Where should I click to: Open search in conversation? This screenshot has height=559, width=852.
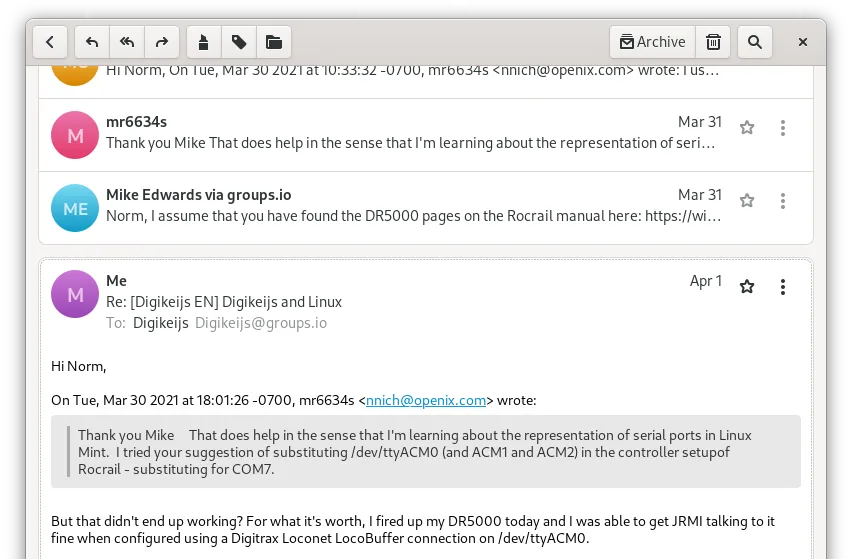tap(755, 42)
